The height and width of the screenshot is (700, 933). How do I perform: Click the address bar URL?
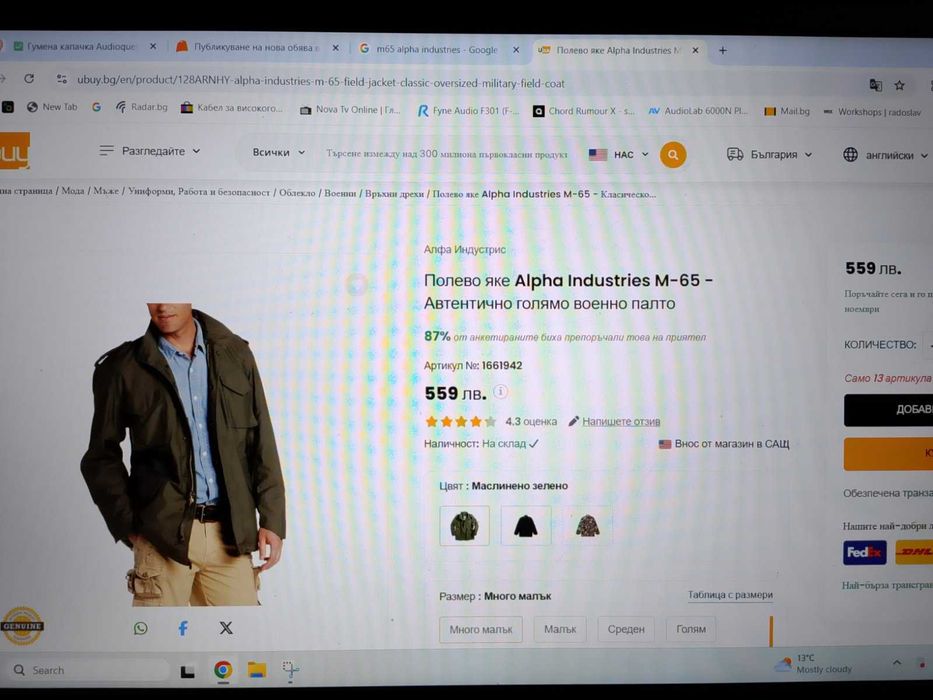point(320,82)
